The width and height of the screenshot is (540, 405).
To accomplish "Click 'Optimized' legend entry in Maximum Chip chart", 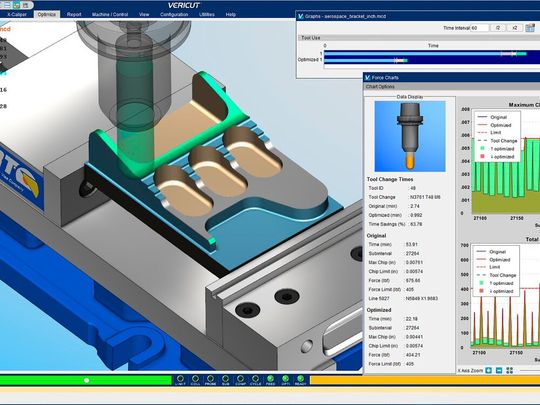I will click(501, 125).
